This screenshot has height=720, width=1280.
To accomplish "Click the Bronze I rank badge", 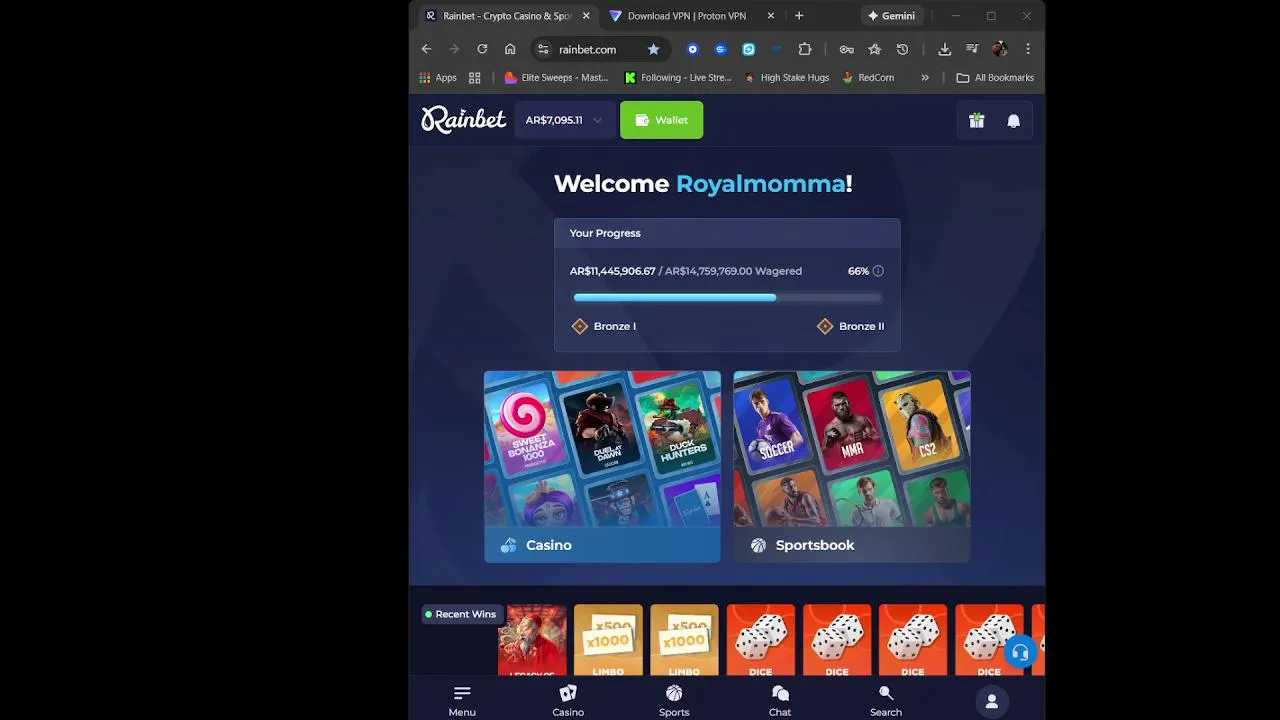I will click(603, 326).
